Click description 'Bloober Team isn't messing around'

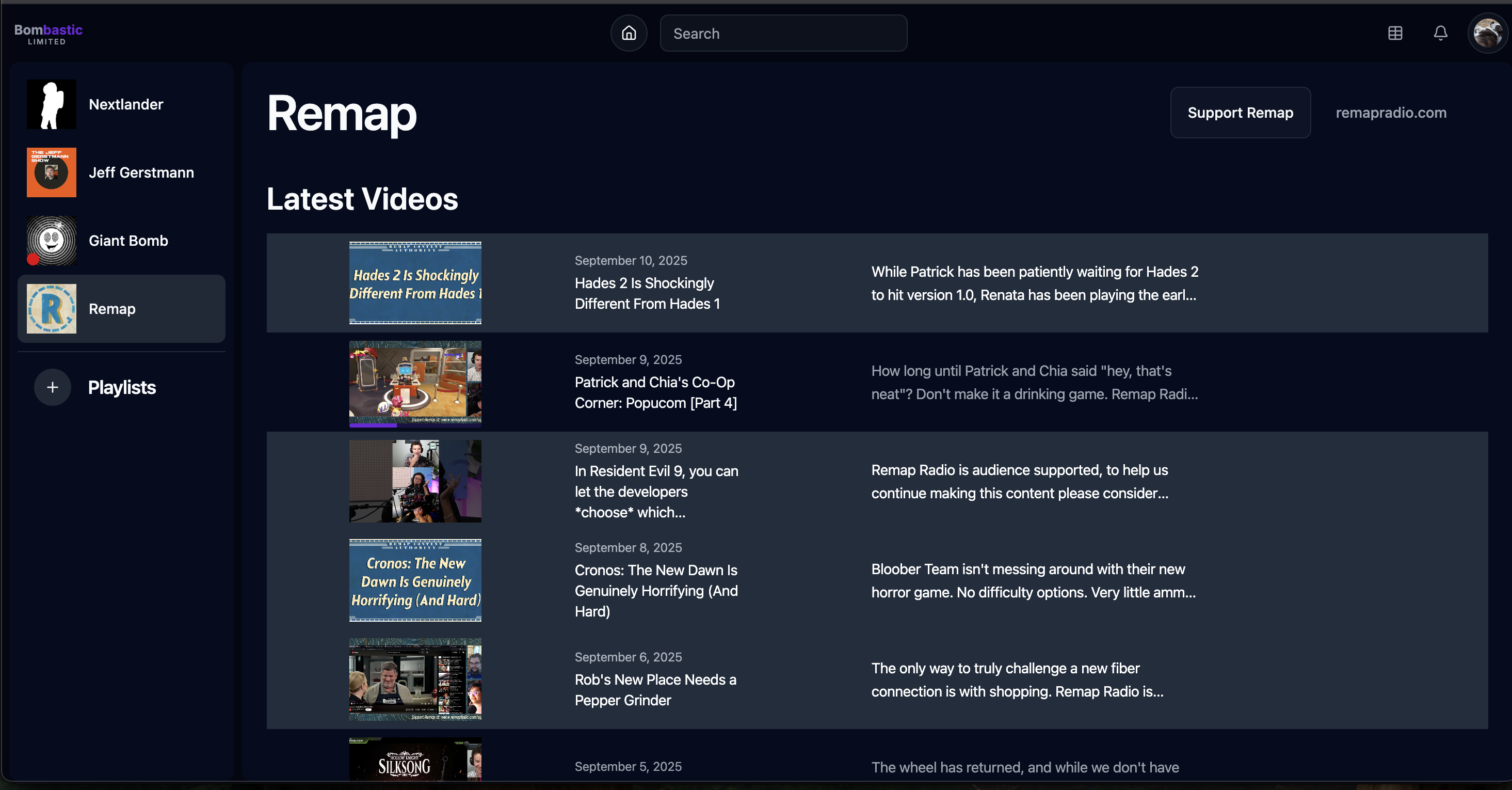[x=1034, y=581]
